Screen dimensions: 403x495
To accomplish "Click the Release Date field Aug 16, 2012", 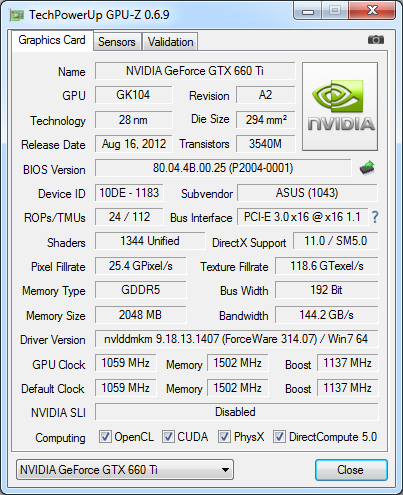I will point(133,144).
